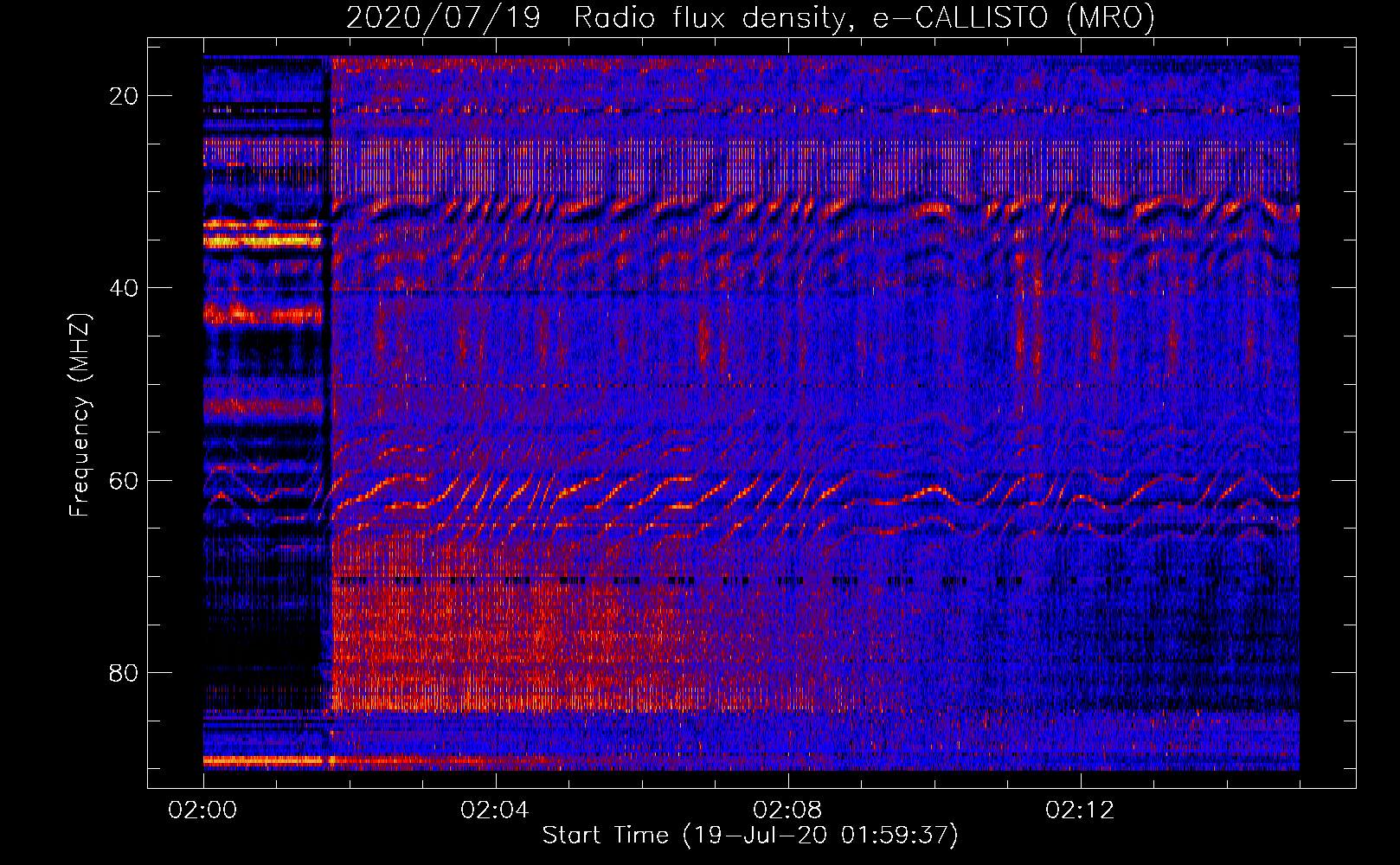Click the 'Start Time (19-Jul-20 01:59:37)' x-axis label

point(750,836)
